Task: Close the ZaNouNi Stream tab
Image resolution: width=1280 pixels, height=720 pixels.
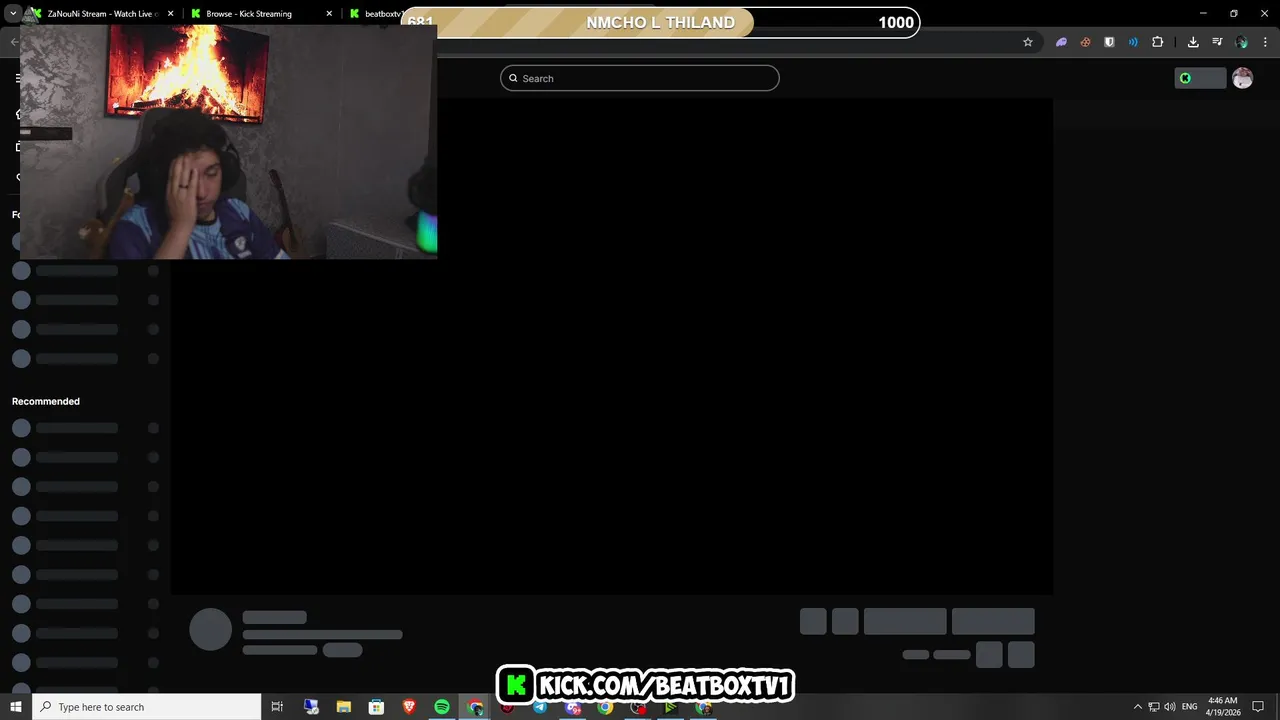Action: (171, 14)
